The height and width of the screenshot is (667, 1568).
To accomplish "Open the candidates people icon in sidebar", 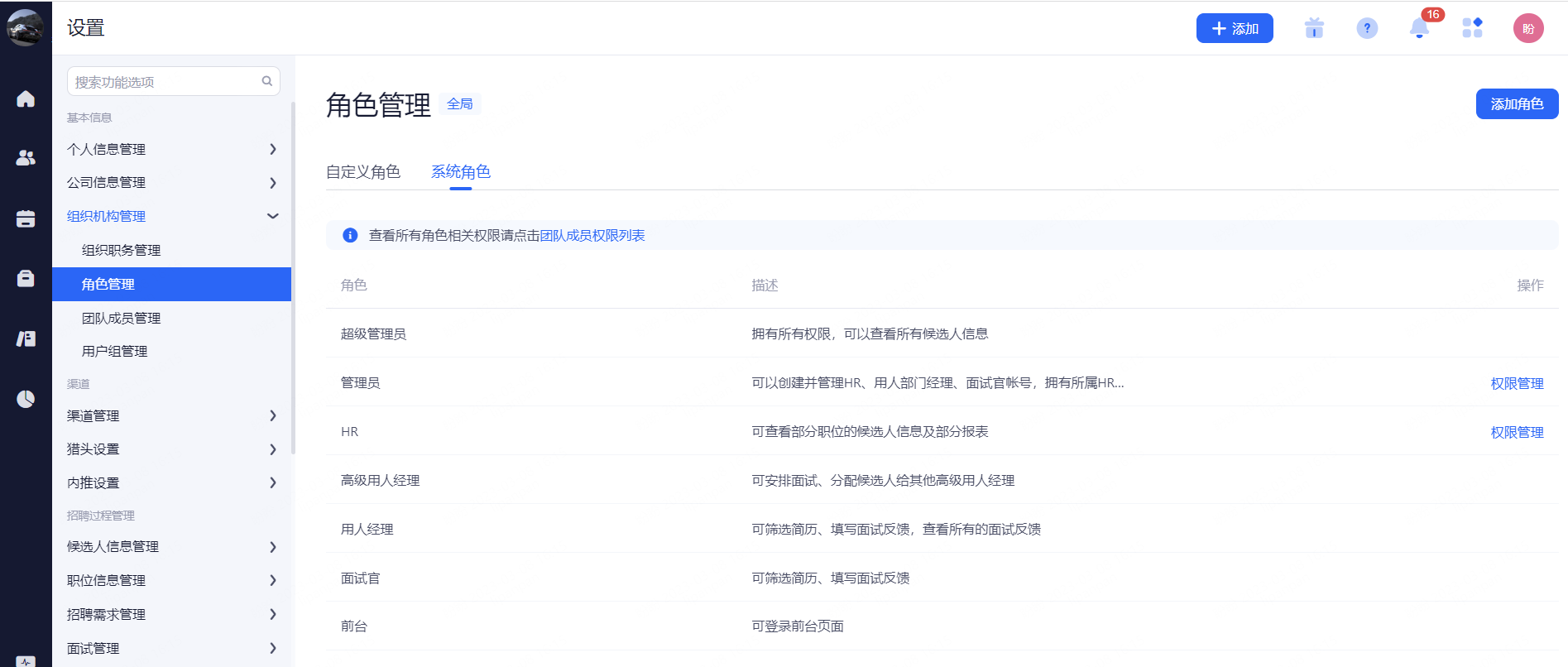I will [x=26, y=157].
